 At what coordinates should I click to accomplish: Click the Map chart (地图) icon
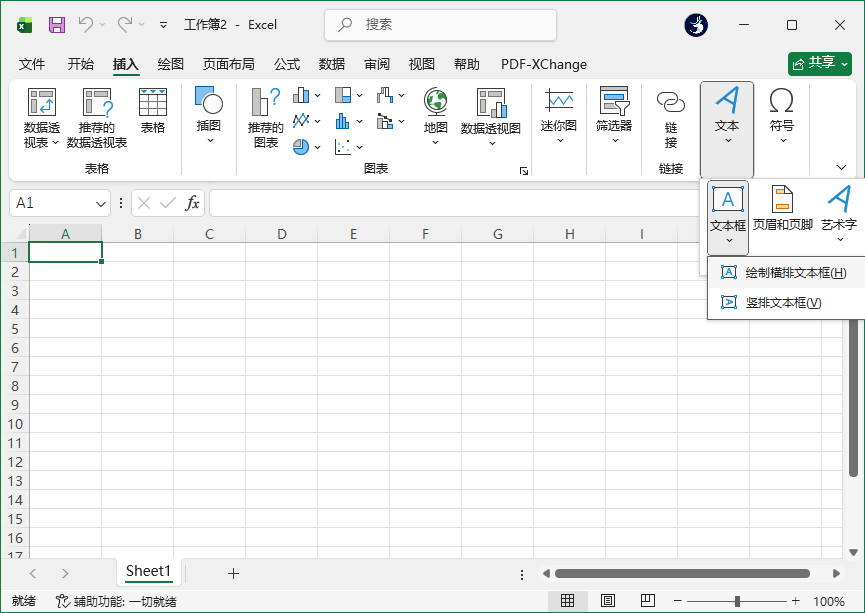[x=435, y=101]
